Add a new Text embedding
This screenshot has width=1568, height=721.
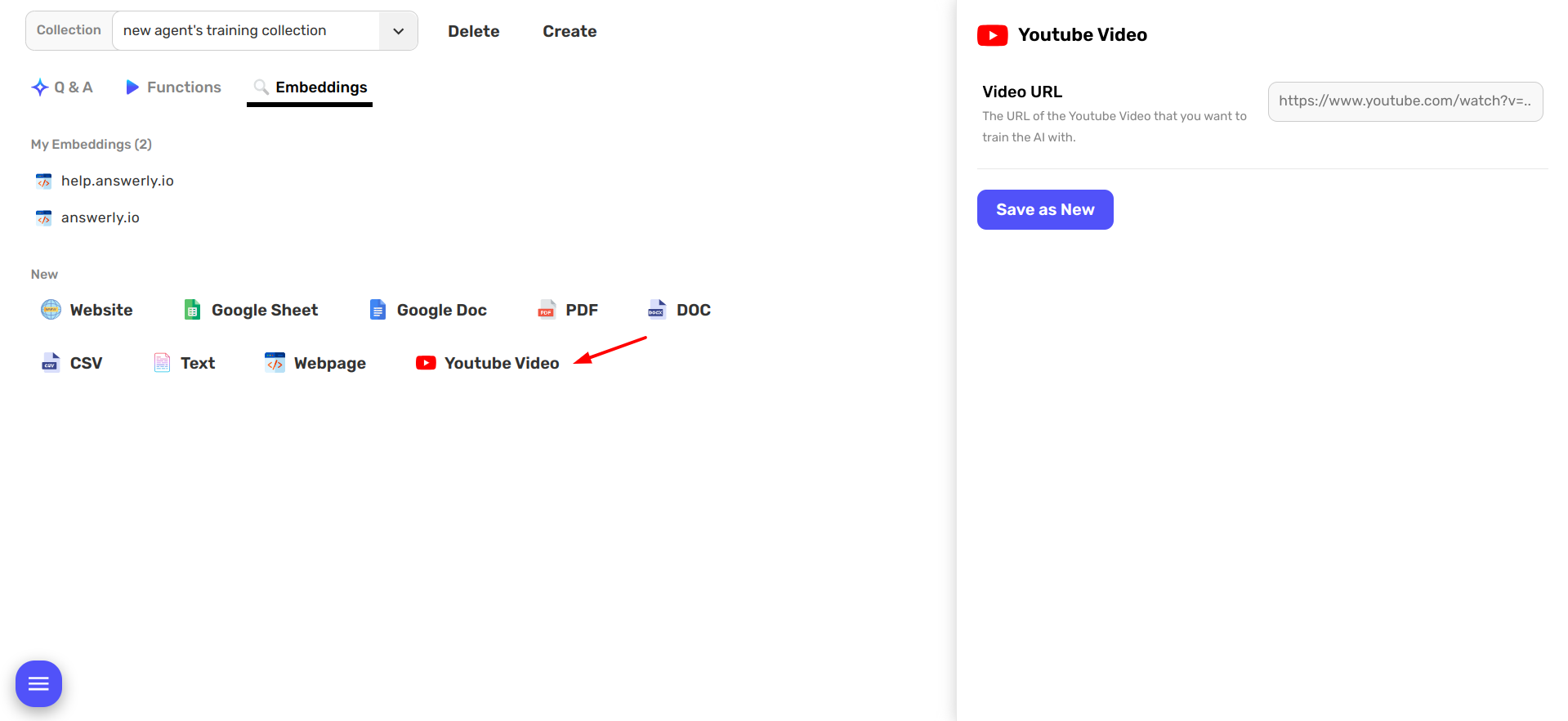tap(185, 363)
